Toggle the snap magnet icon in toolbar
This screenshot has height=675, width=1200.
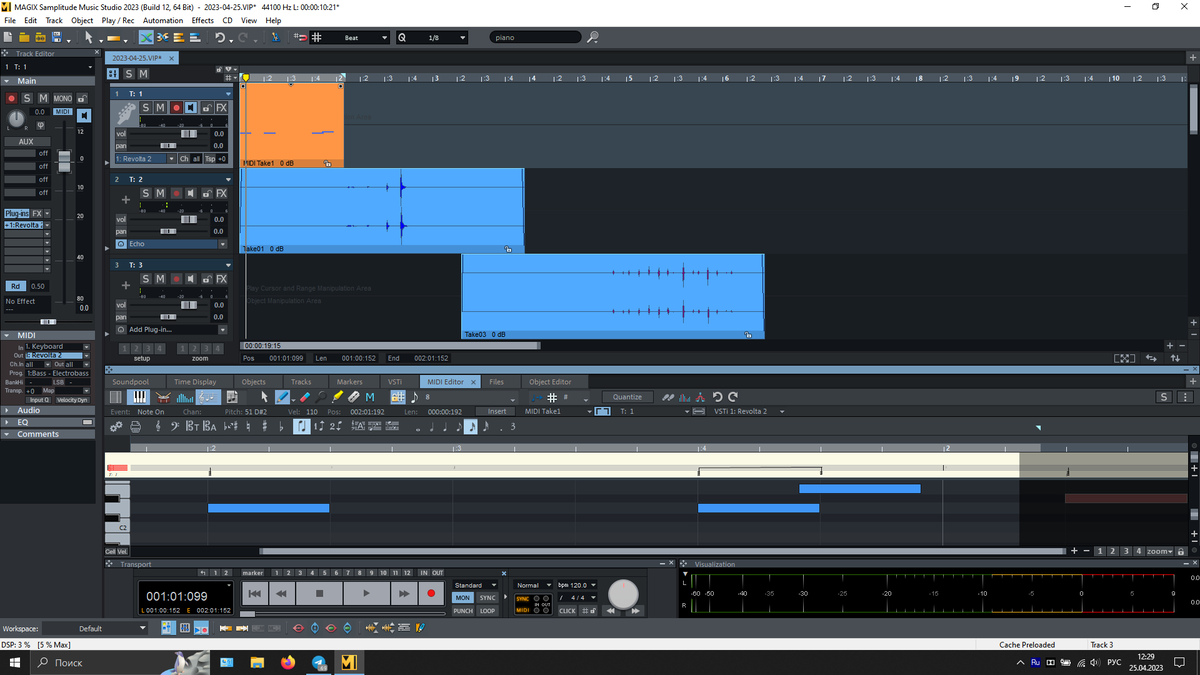click(x=301, y=37)
